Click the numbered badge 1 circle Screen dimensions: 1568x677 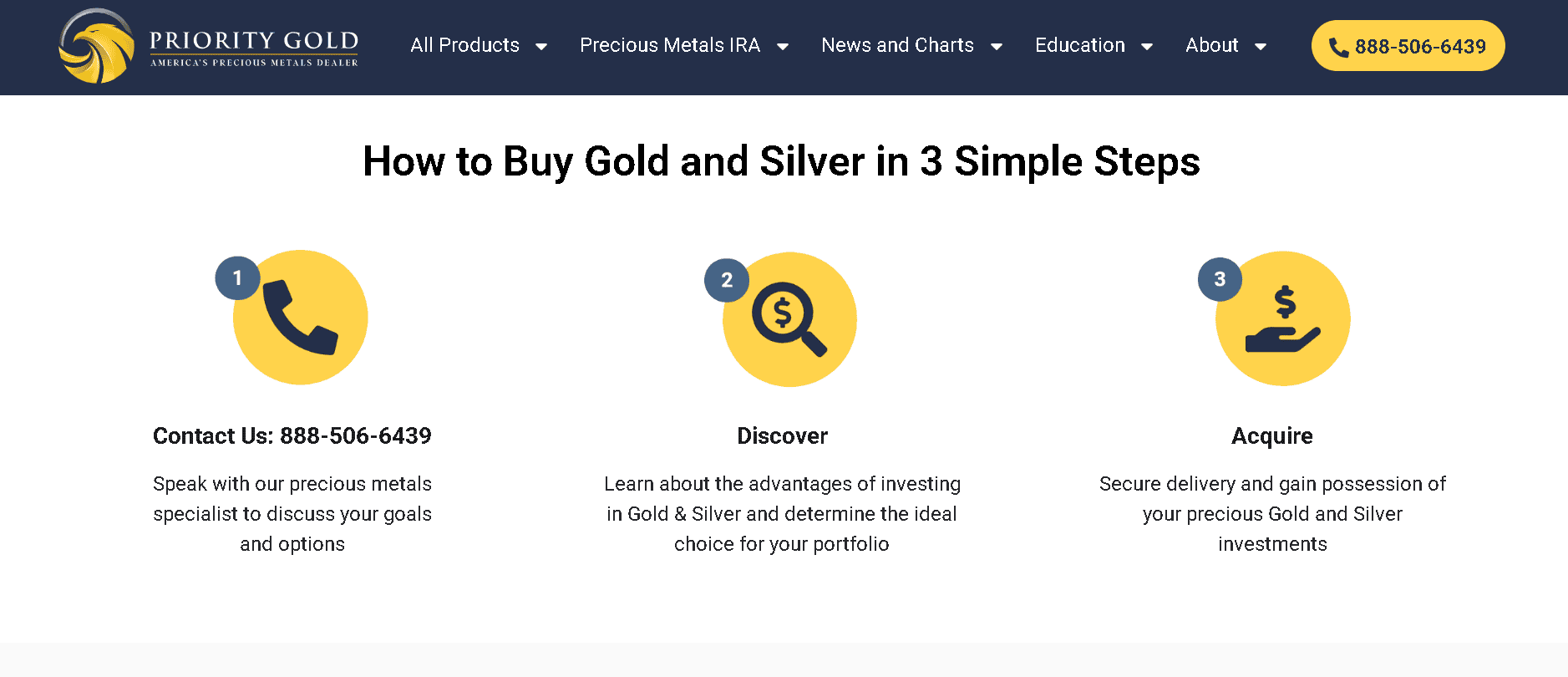[237, 278]
